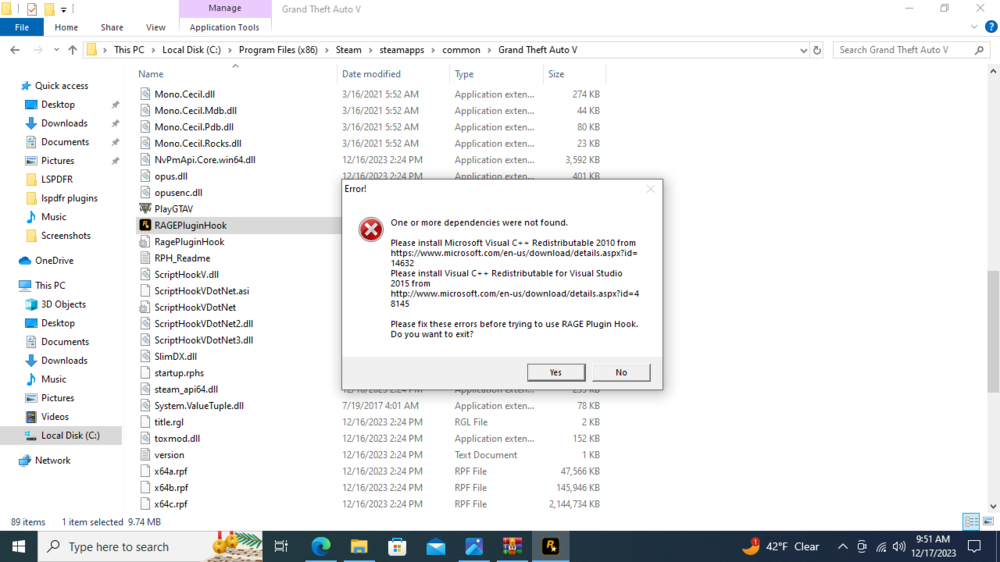Click the volume speaker tray icon
Image resolution: width=1000 pixels, height=562 pixels.
(899, 547)
